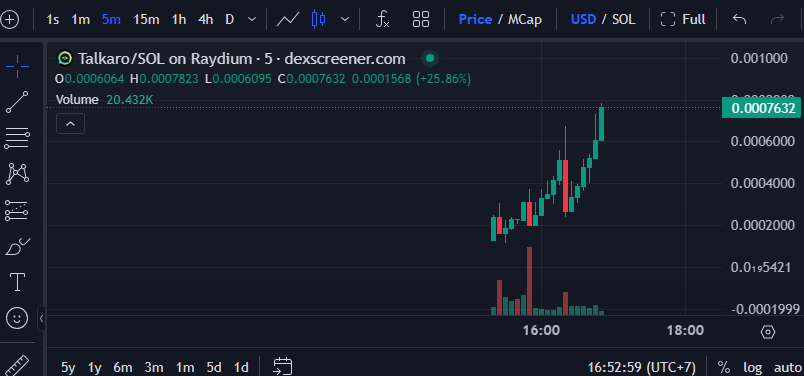Click the green market status dot
This screenshot has width=804, height=376.
click(x=430, y=58)
